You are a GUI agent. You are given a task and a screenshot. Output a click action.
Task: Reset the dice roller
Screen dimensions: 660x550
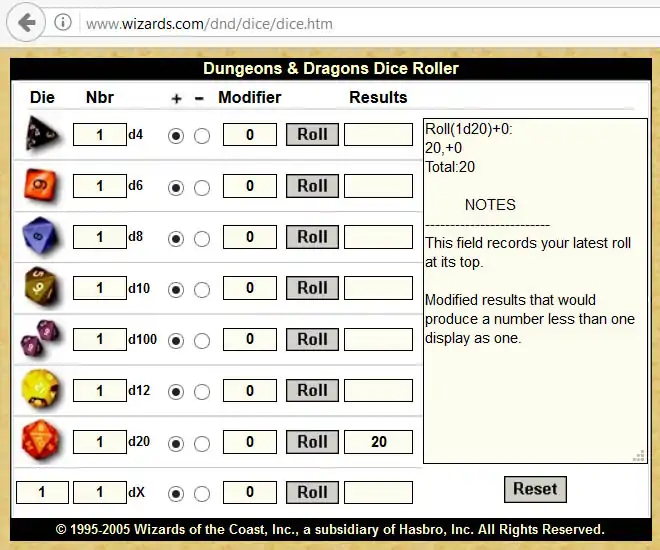tap(535, 489)
